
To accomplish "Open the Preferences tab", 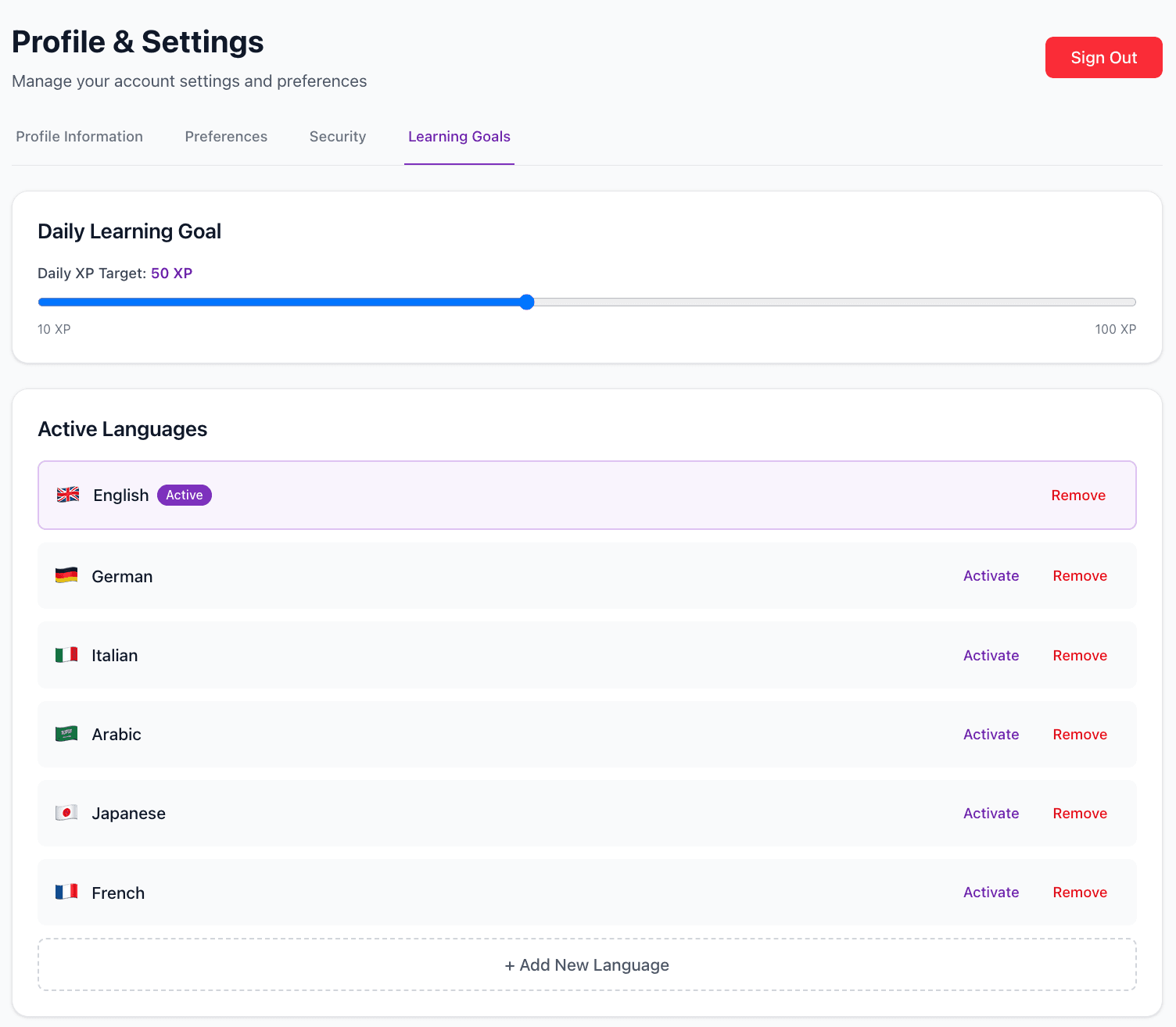I will pyautogui.click(x=225, y=136).
